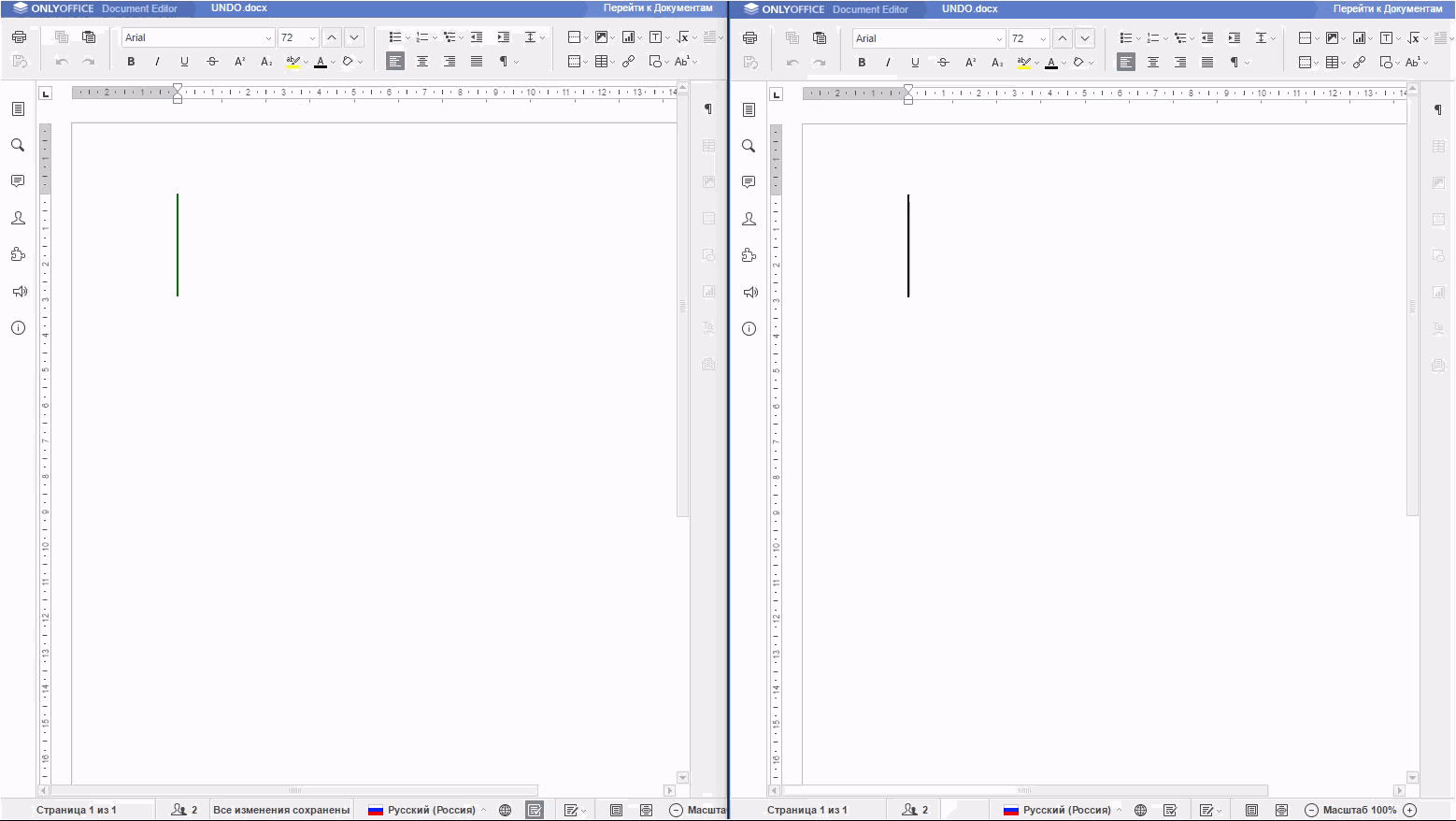Center align text in left window
Screen dimensions: 1456x821
422,62
